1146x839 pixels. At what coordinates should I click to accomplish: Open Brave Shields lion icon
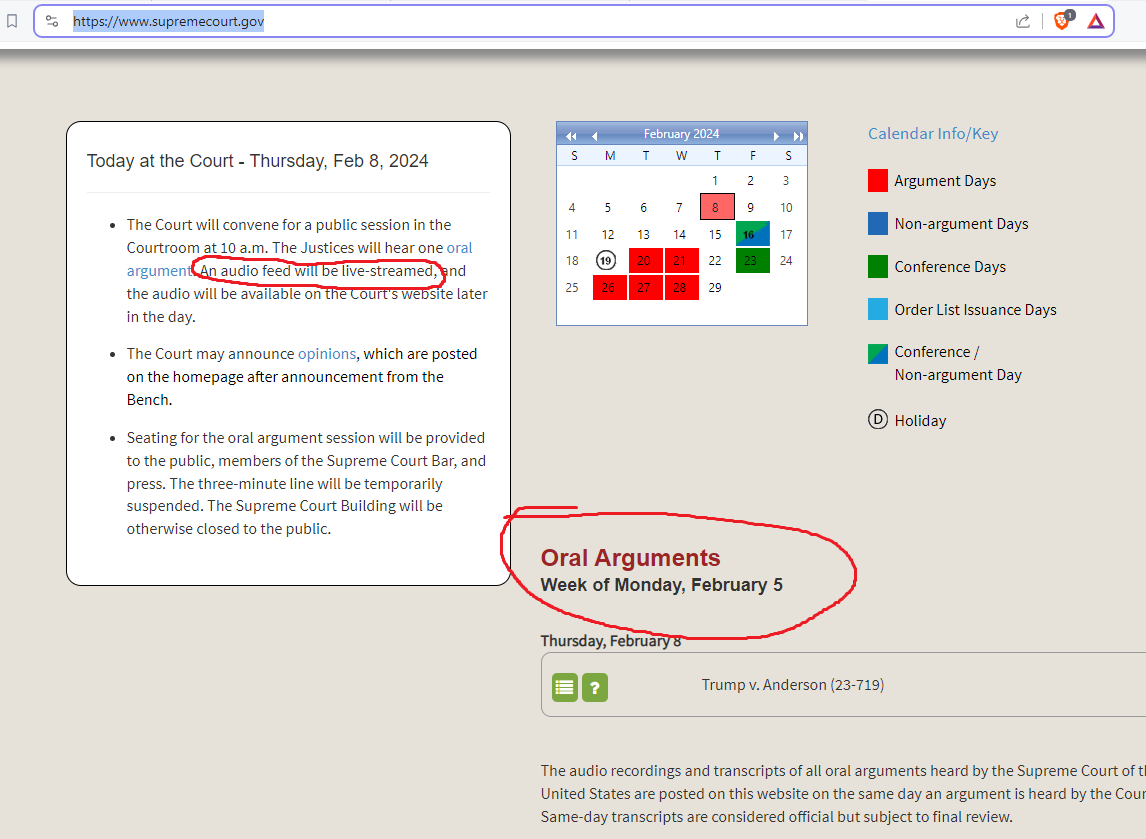point(1063,20)
